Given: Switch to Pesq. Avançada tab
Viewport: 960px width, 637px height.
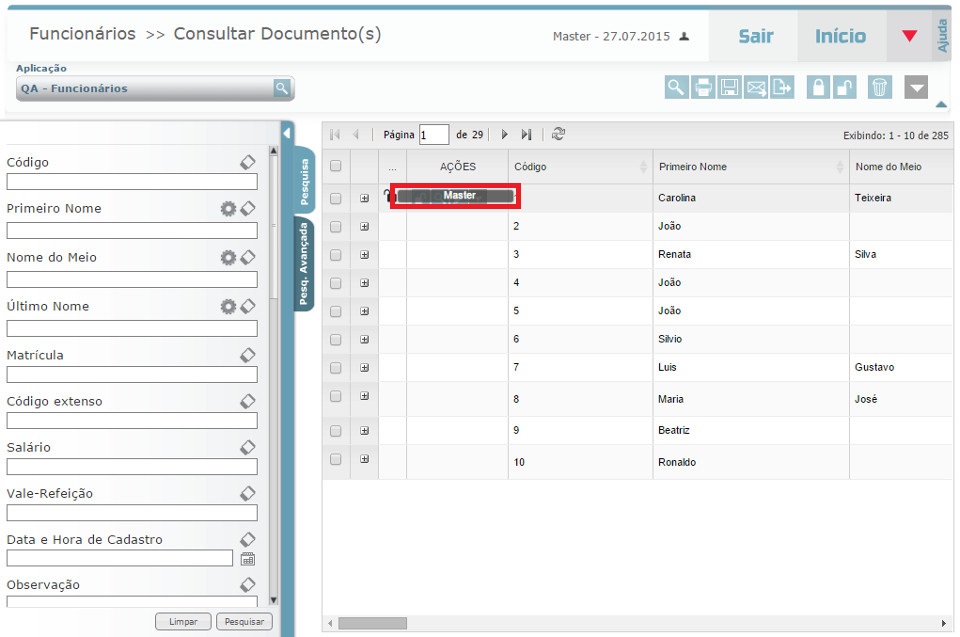Looking at the screenshot, I should pyautogui.click(x=304, y=263).
